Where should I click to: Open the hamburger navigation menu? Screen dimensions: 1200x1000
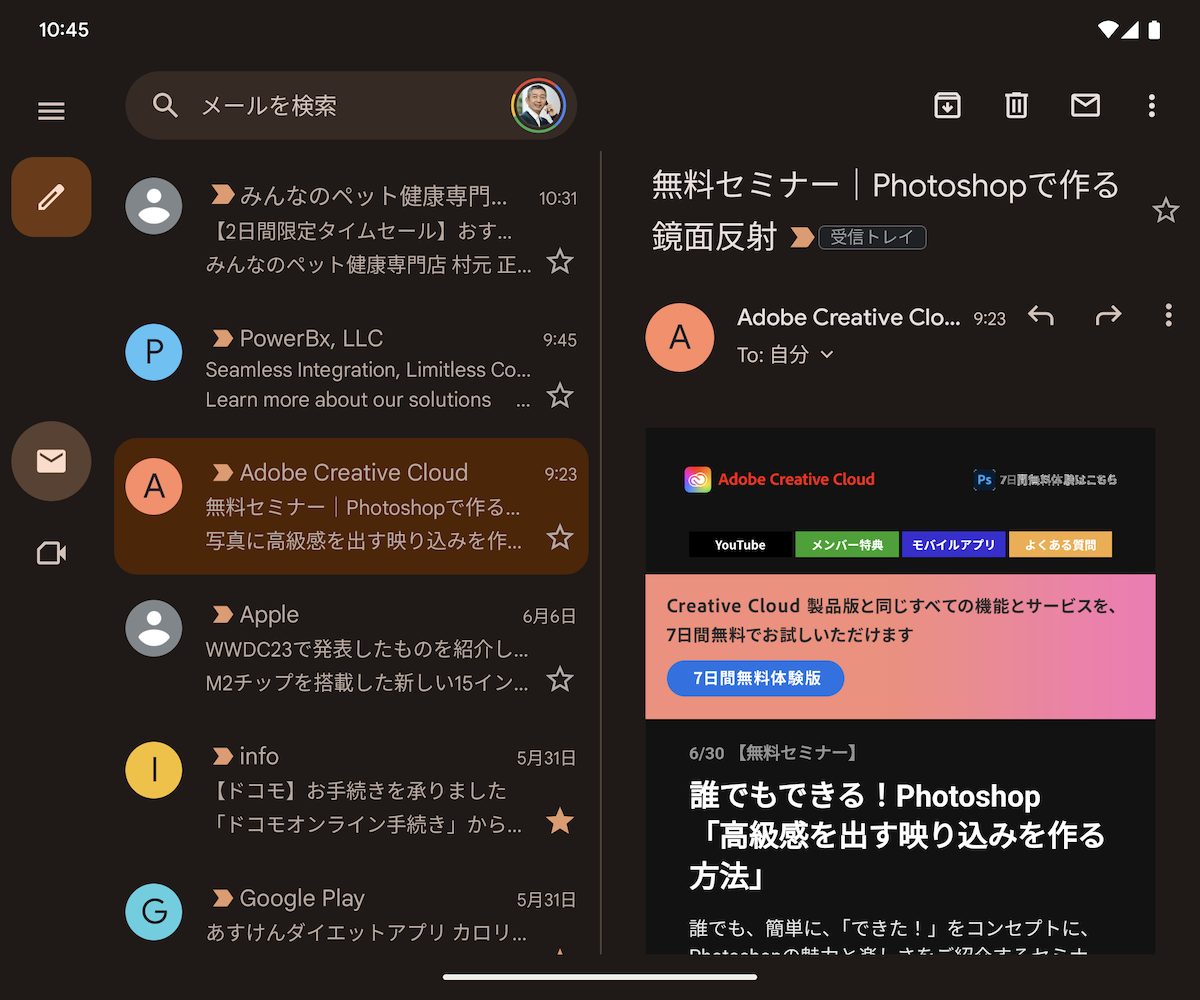[x=51, y=111]
